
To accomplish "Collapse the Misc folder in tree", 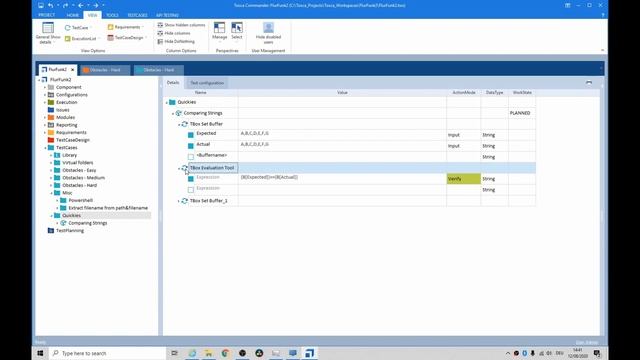I will [51, 193].
